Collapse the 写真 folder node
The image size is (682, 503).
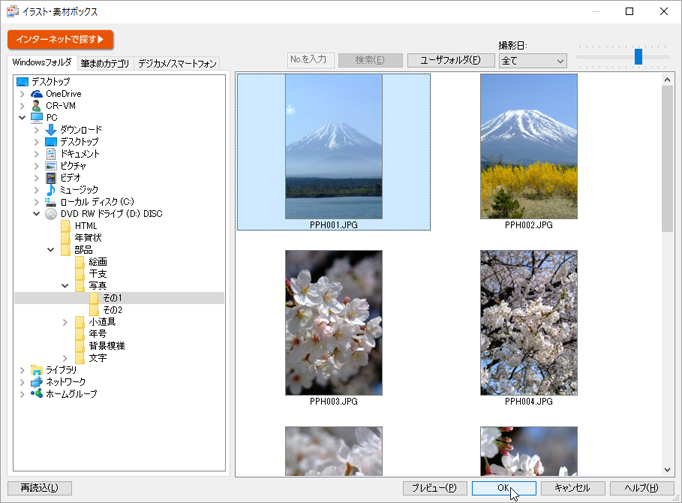point(66,286)
